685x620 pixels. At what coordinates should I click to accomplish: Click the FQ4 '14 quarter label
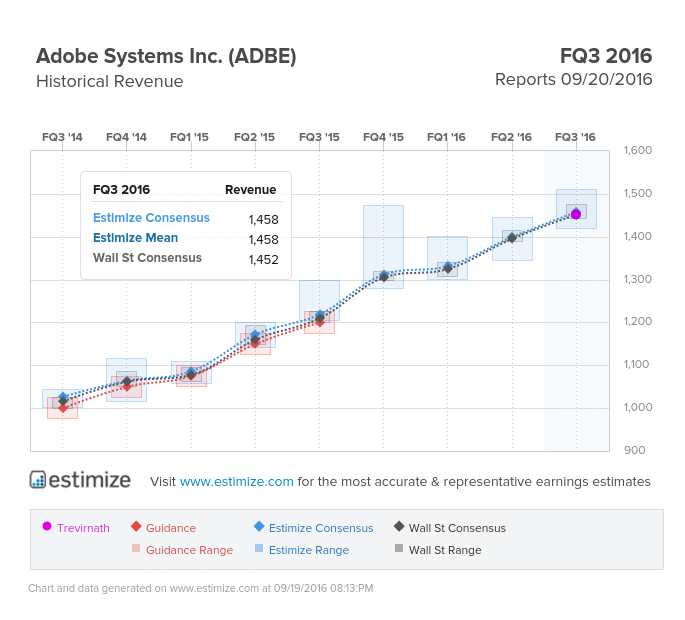pyautogui.click(x=126, y=137)
